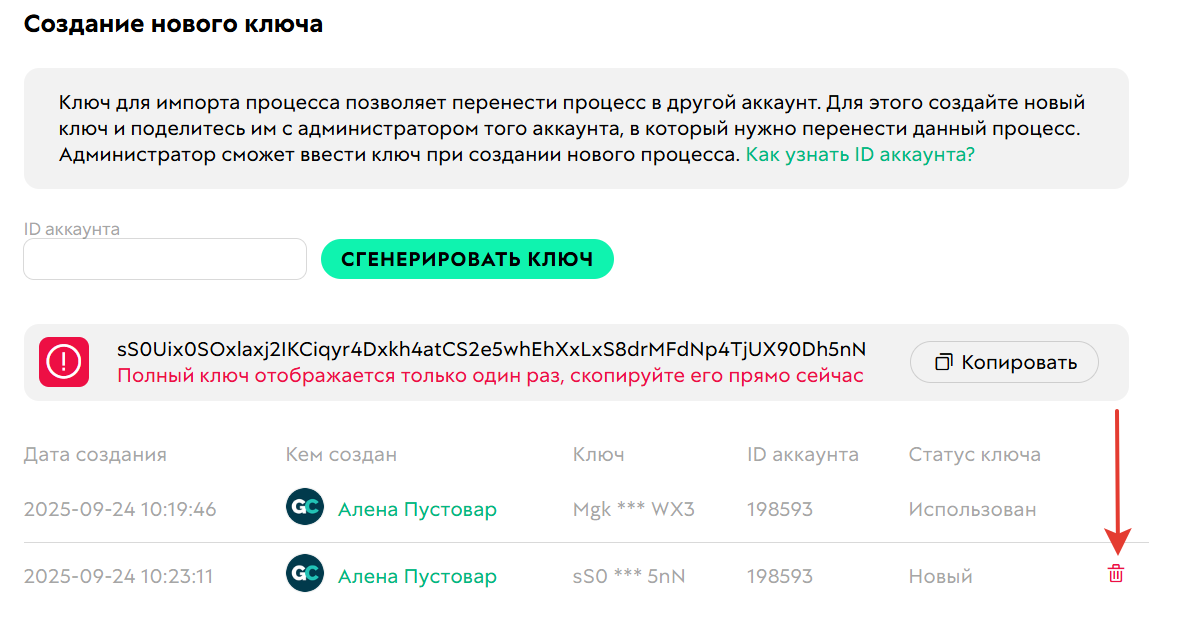
Task: Focus the ID аккаунта input field
Action: pos(164,259)
